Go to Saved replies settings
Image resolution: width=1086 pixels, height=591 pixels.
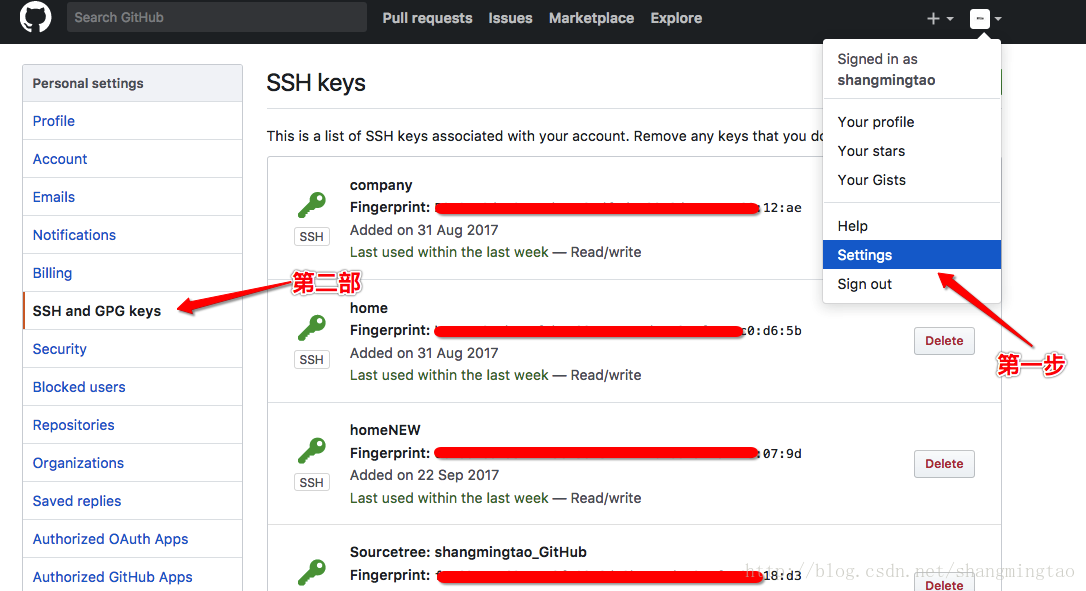click(x=132, y=501)
